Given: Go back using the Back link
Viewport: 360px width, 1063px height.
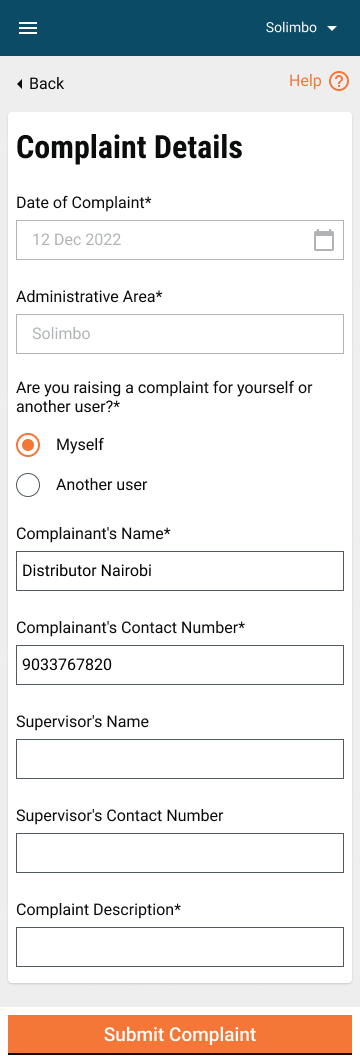Looking at the screenshot, I should pyautogui.click(x=40, y=84).
